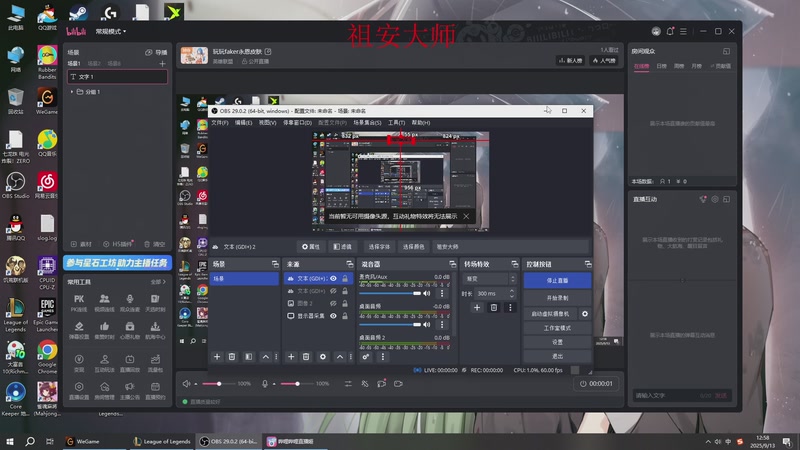Image resolution: width=800 pixels, height=450 pixels.
Task: Open the OBS 文件(F) menu
Action: (x=220, y=122)
